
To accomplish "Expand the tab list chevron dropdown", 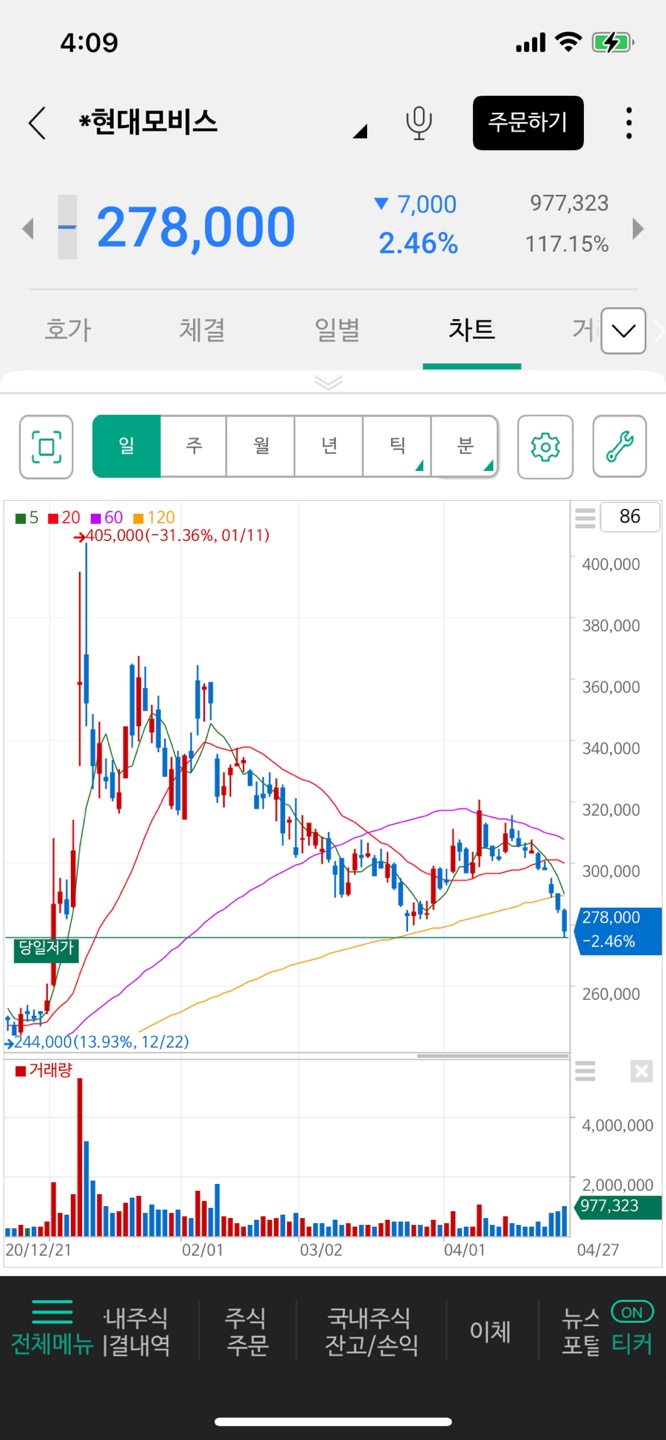I will tap(623, 331).
